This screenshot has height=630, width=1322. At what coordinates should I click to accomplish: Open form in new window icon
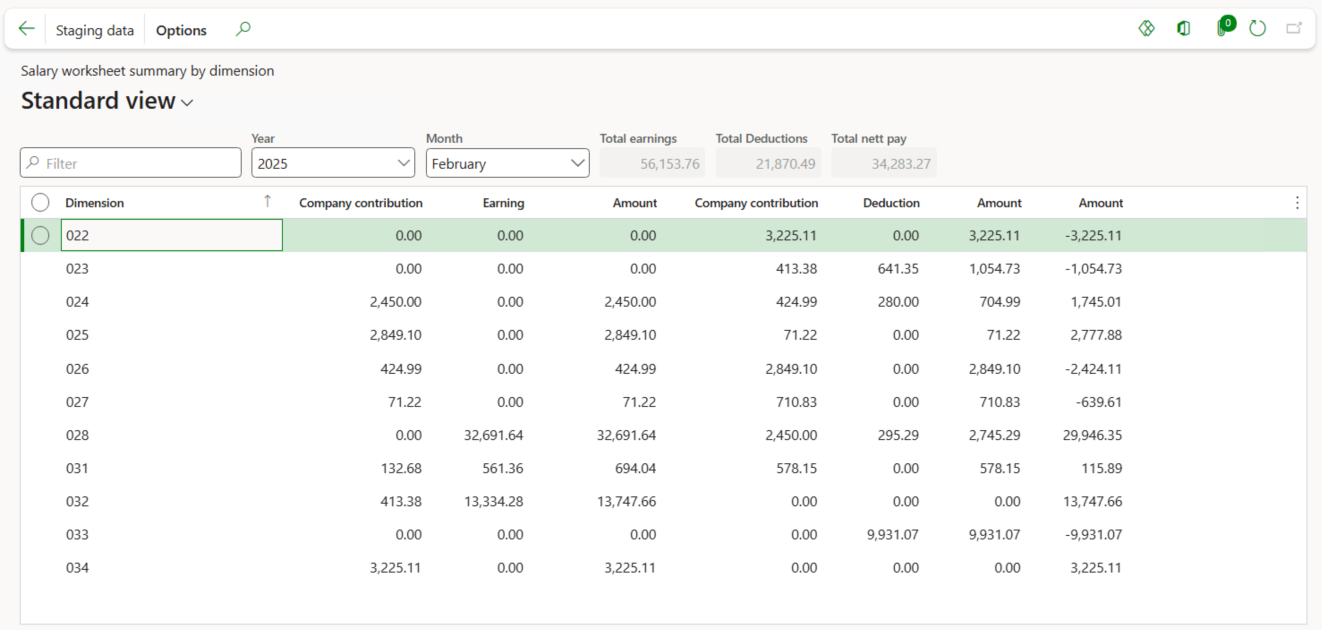click(1294, 29)
